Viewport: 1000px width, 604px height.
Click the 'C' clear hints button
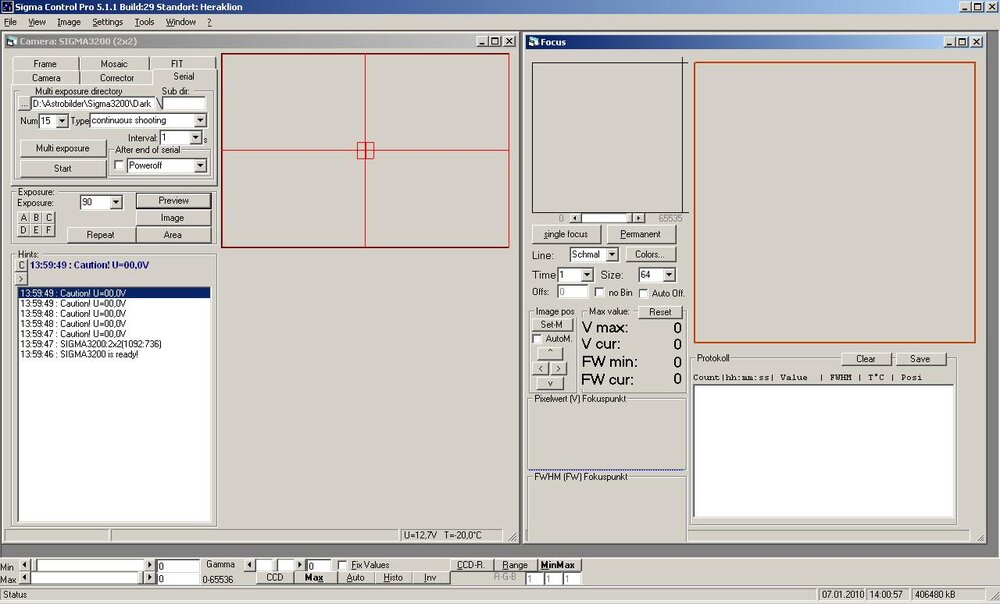pyautogui.click(x=22, y=265)
